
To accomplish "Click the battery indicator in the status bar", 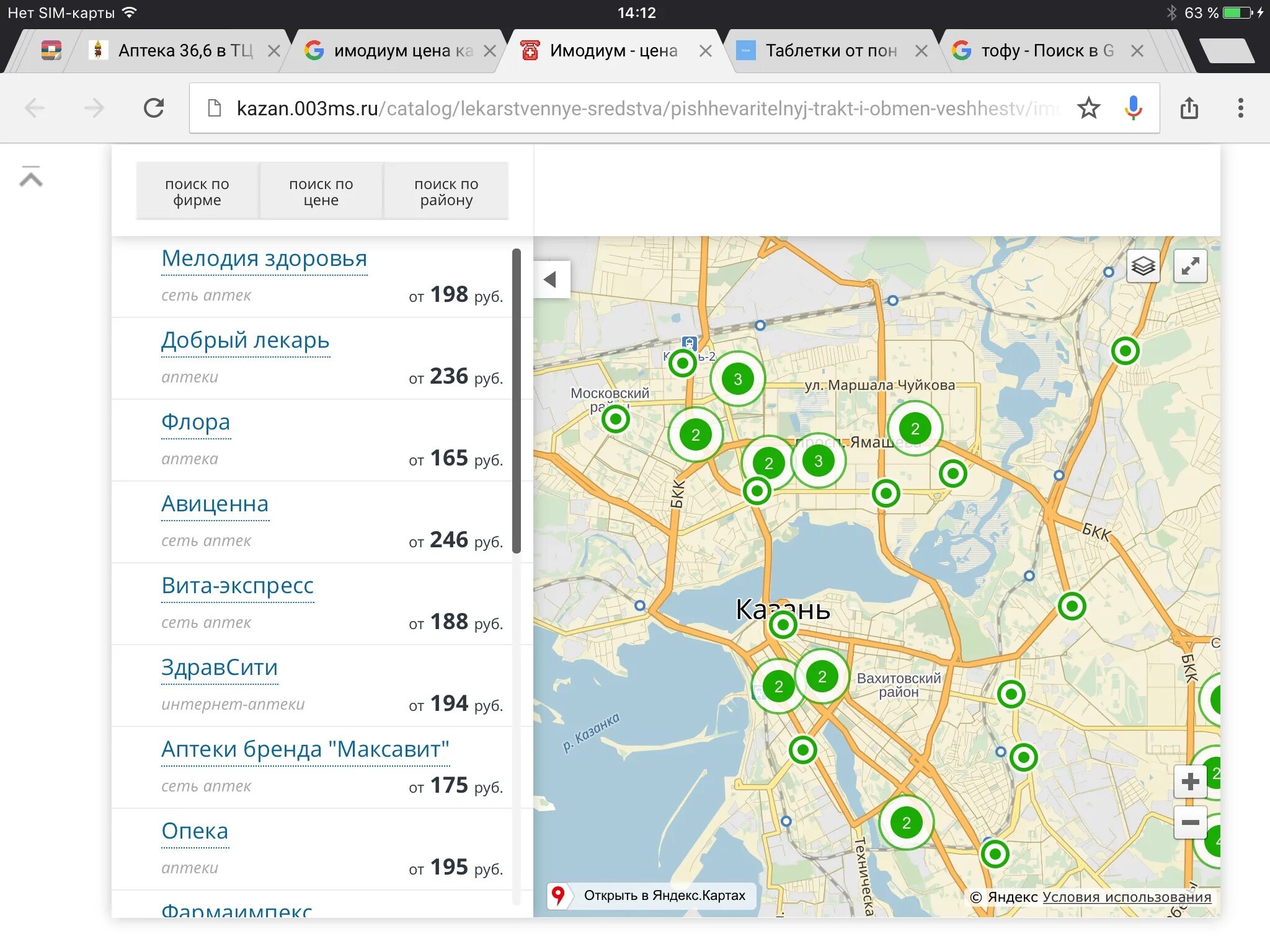I will click(1238, 13).
